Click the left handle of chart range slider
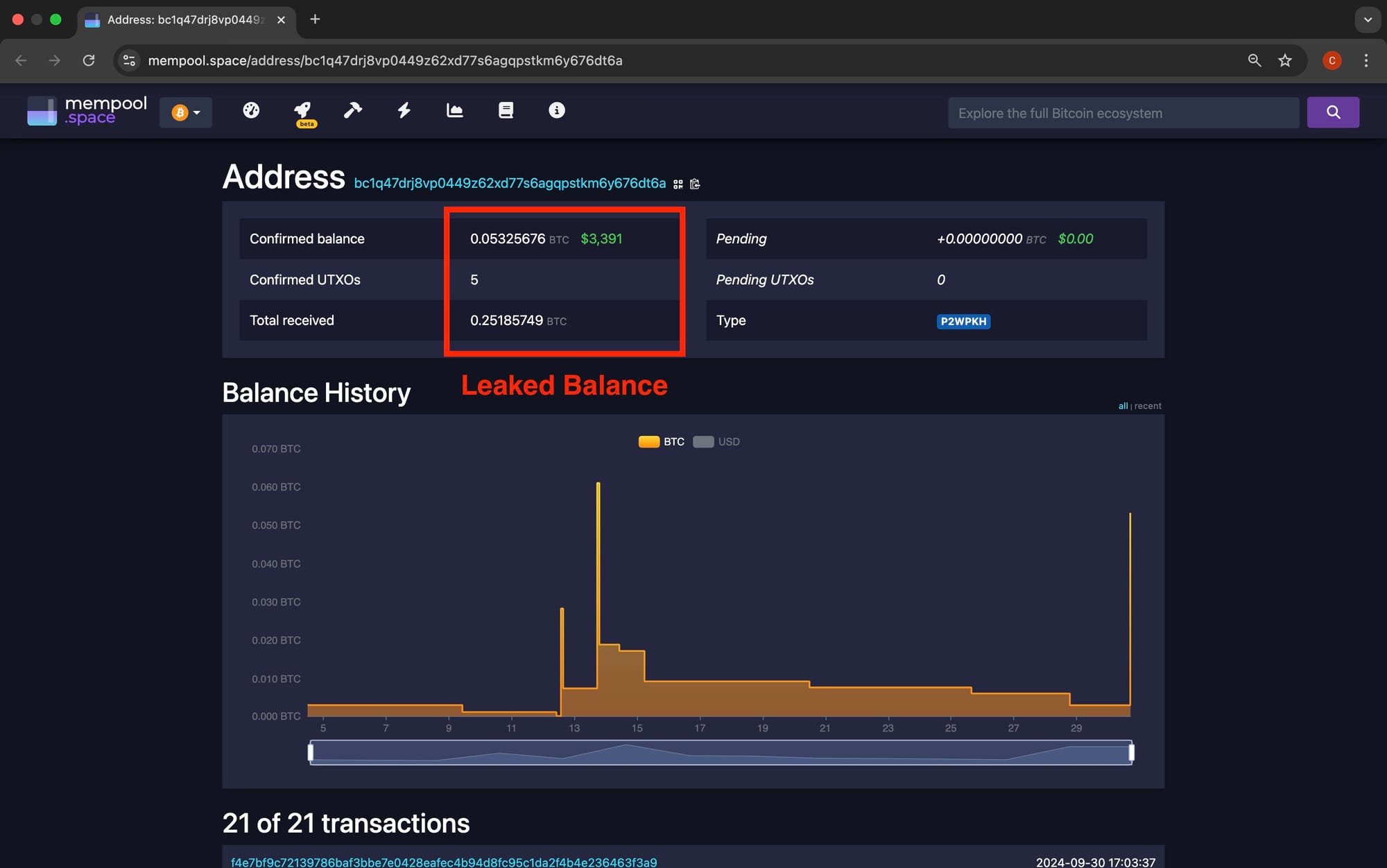Image resolution: width=1387 pixels, height=868 pixels. (x=311, y=752)
